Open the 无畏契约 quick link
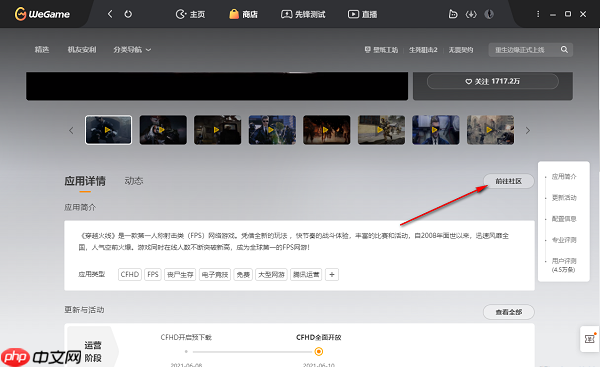Viewport: 600px width, 367px height. pos(461,50)
